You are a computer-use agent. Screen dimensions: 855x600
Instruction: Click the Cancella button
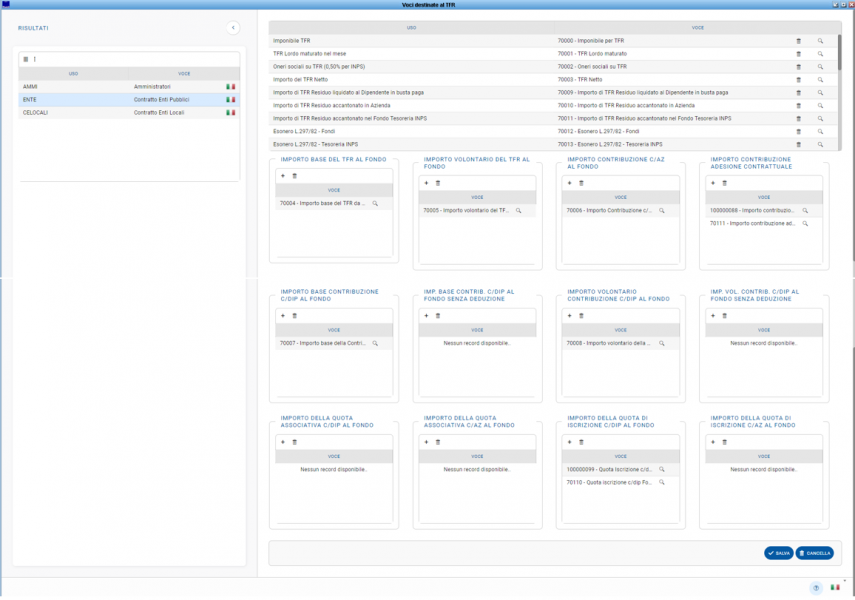pos(815,553)
